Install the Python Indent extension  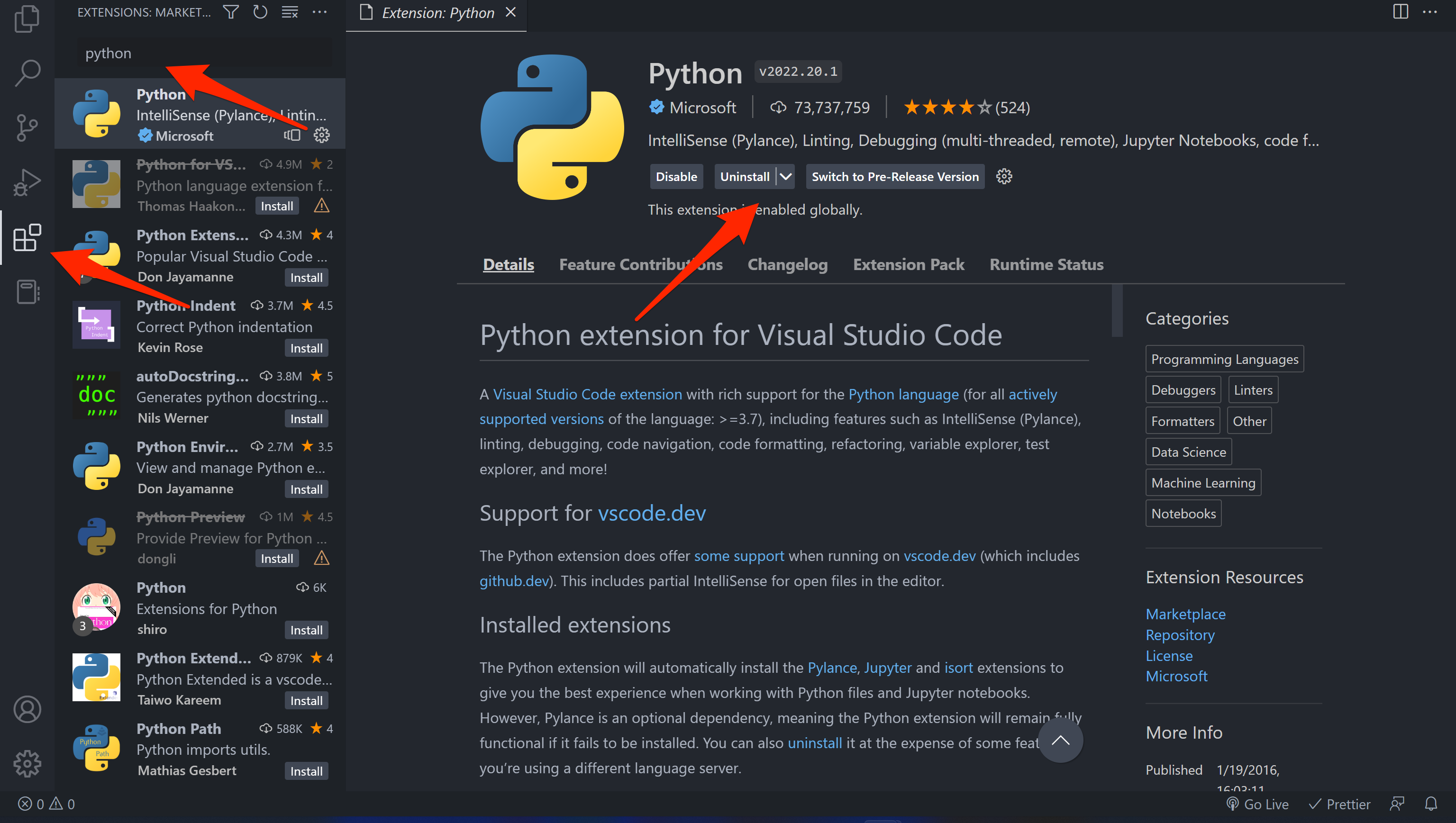click(x=306, y=348)
